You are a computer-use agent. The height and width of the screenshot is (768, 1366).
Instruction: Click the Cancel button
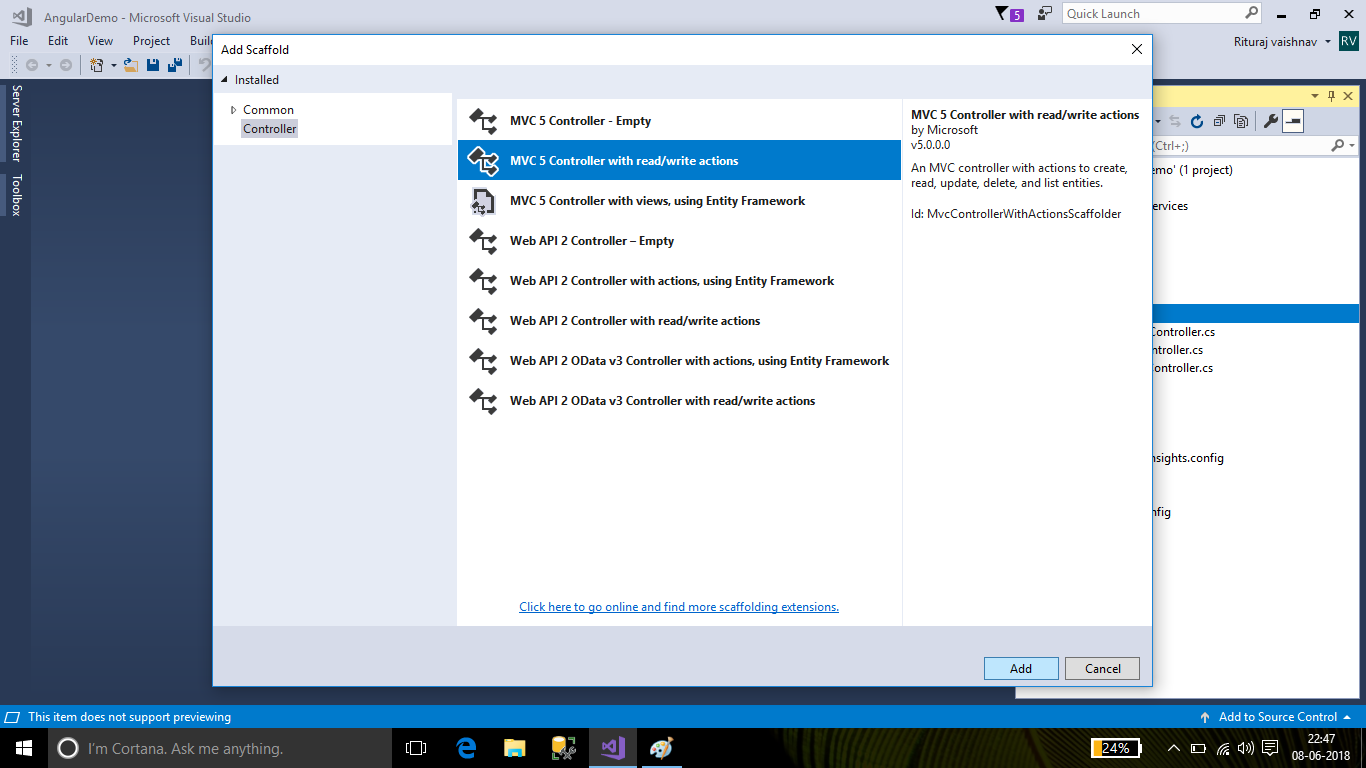[1103, 669]
